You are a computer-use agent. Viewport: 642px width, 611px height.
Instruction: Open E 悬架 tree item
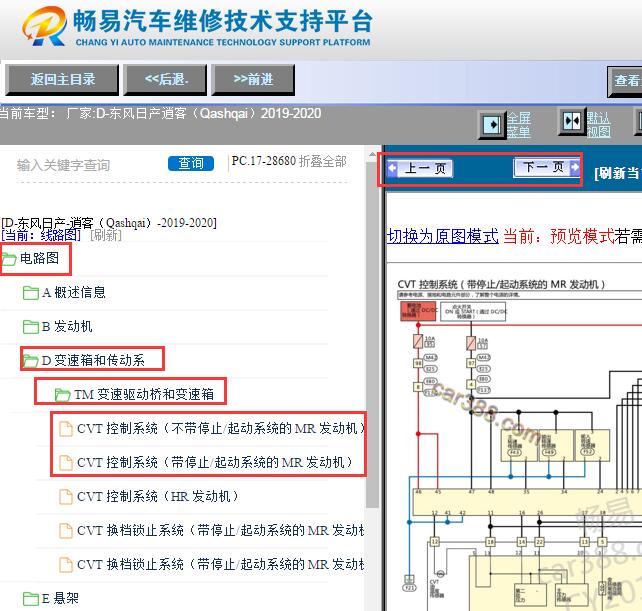coord(60,598)
